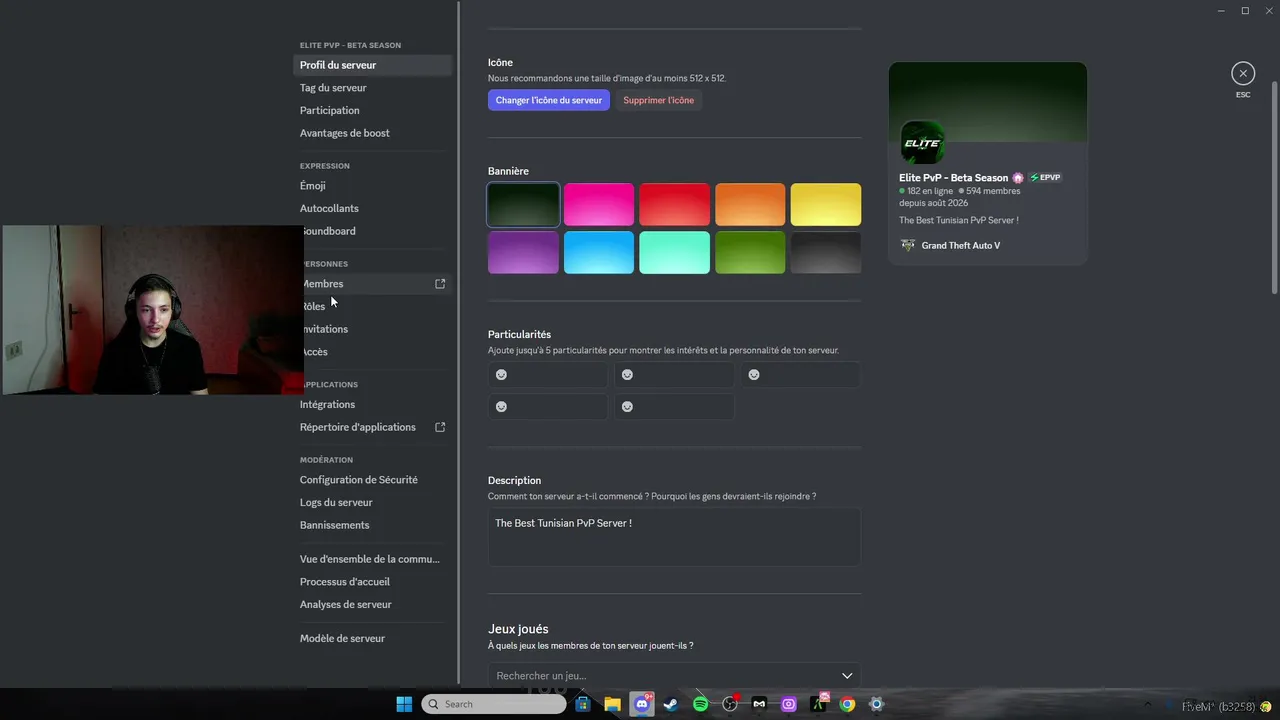Click the boost badge icon next to server name
The image size is (1280, 720).
point(1018,178)
